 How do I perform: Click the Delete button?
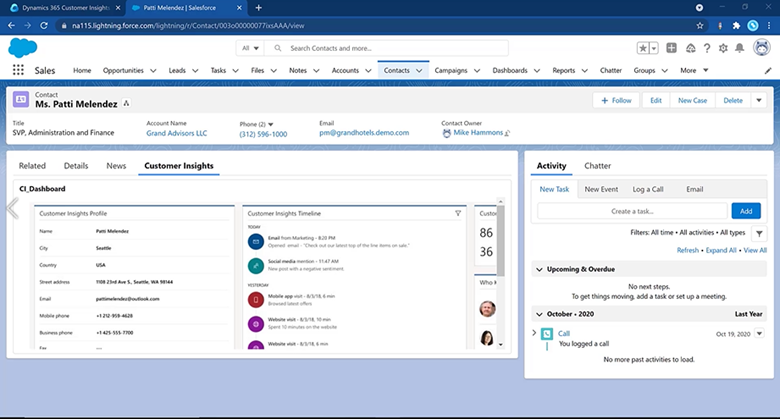click(x=733, y=100)
